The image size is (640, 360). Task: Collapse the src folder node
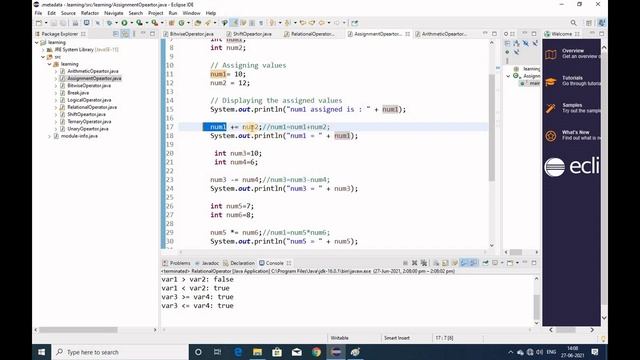pos(43,57)
